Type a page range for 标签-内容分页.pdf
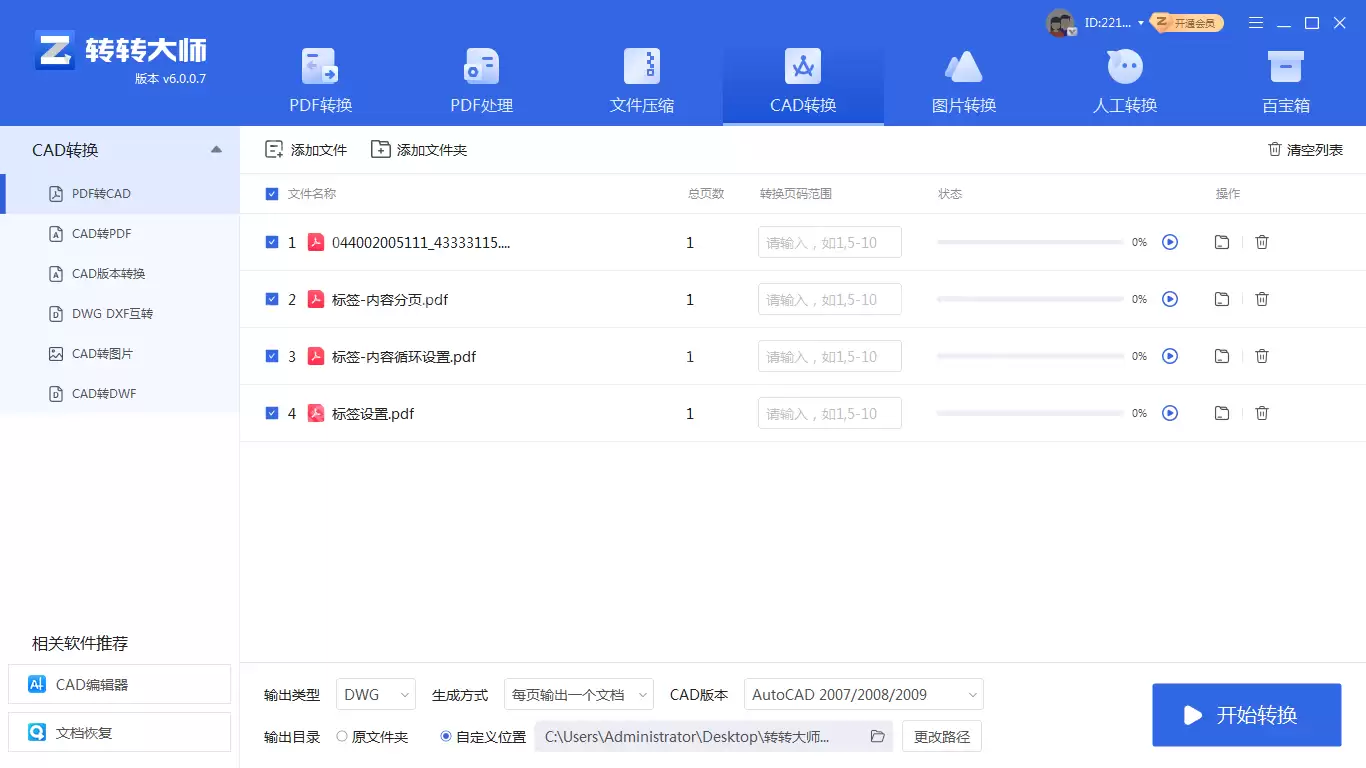1366x768 pixels. (829, 298)
